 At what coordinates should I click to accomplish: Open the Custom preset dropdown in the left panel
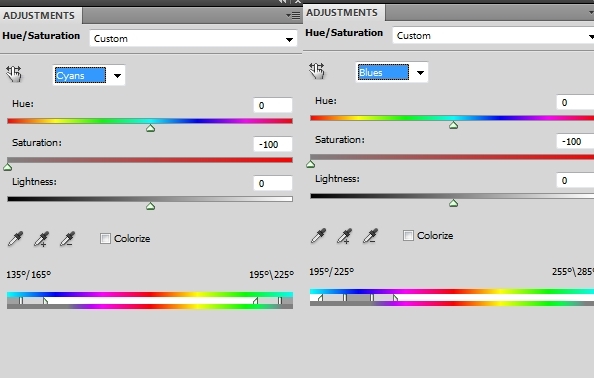193,39
